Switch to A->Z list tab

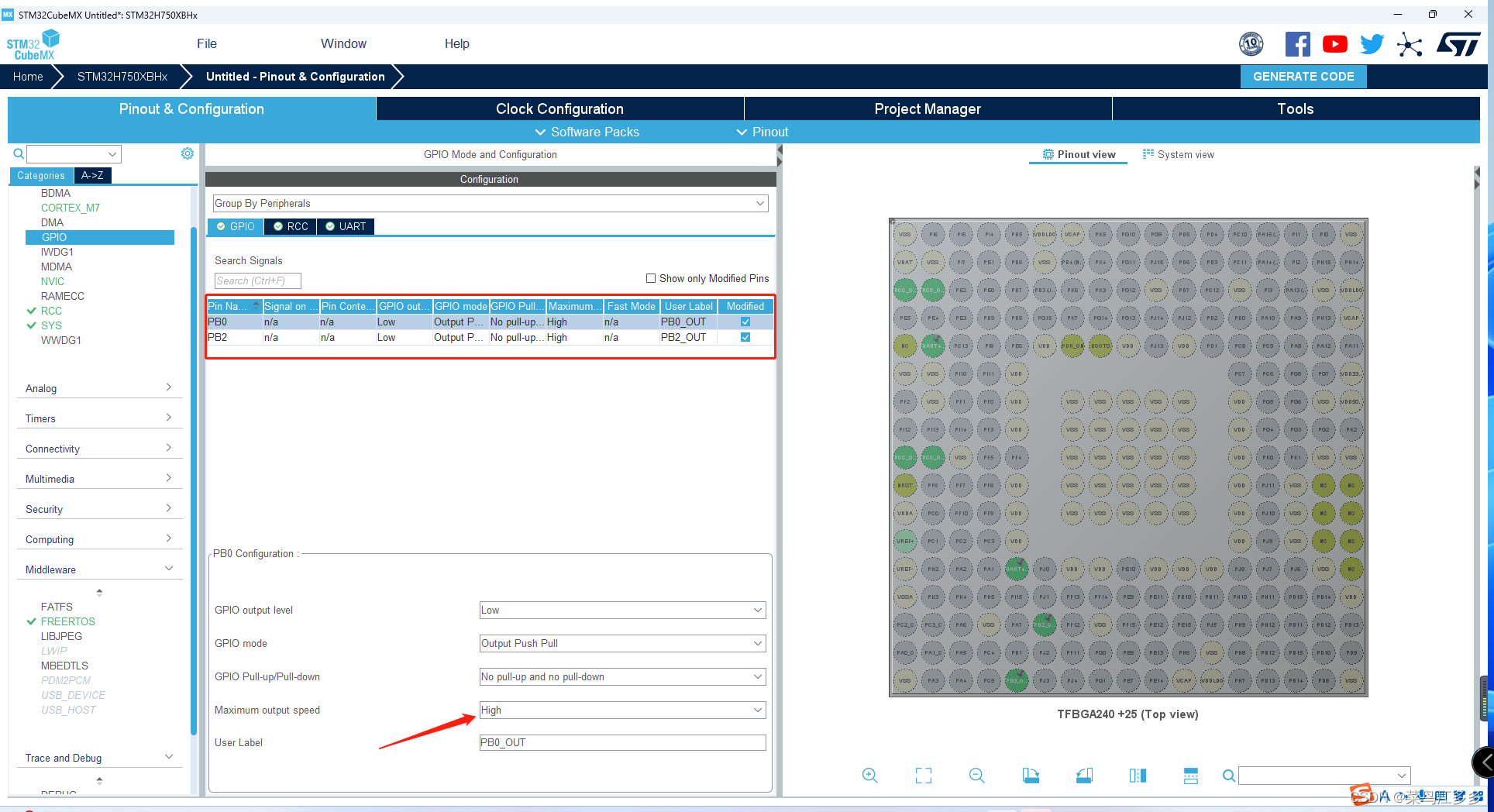[93, 176]
